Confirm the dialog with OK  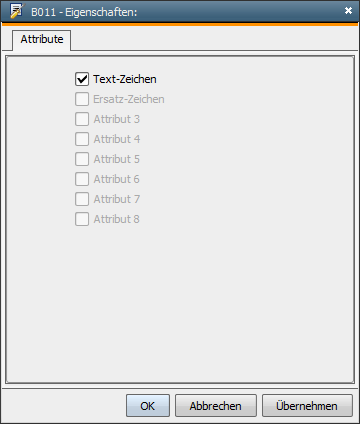pyautogui.click(x=148, y=406)
